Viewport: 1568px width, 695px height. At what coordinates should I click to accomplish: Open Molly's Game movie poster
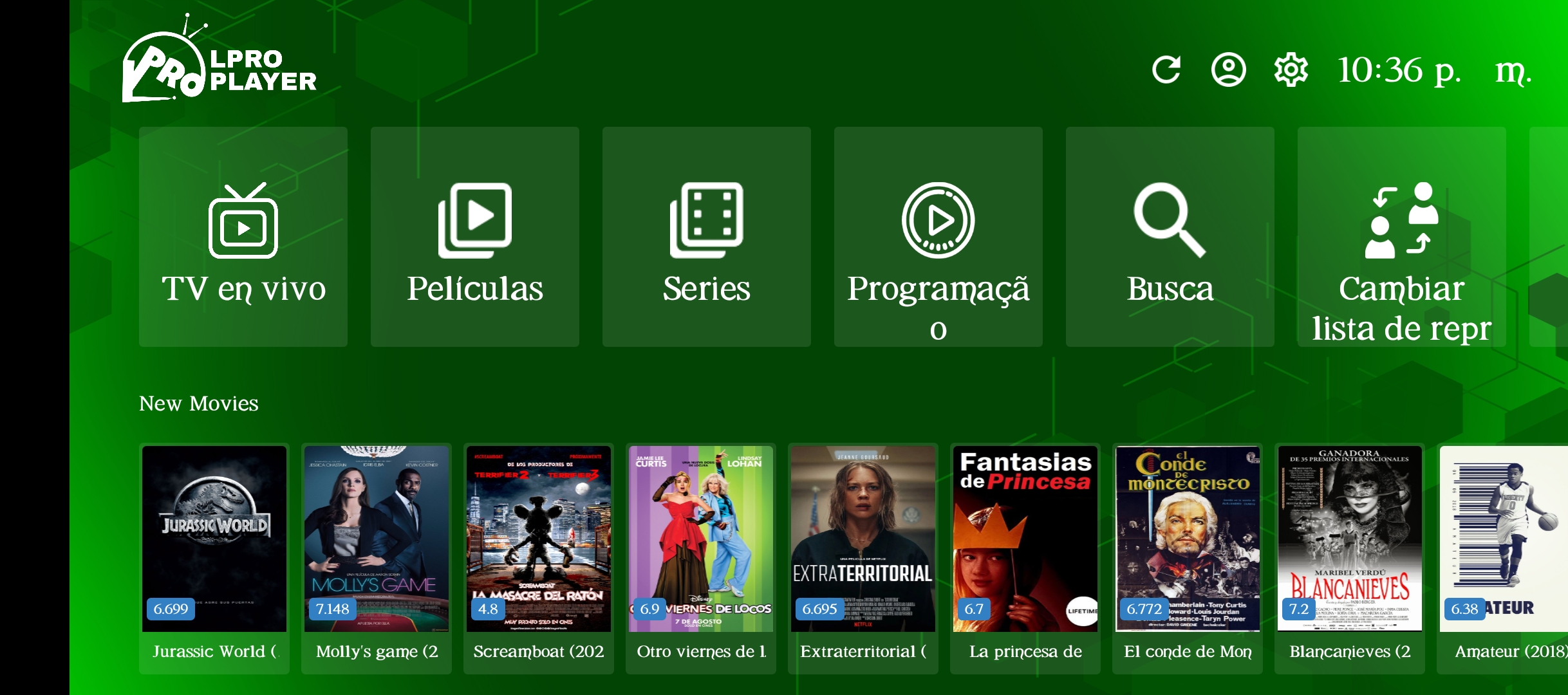tap(377, 559)
